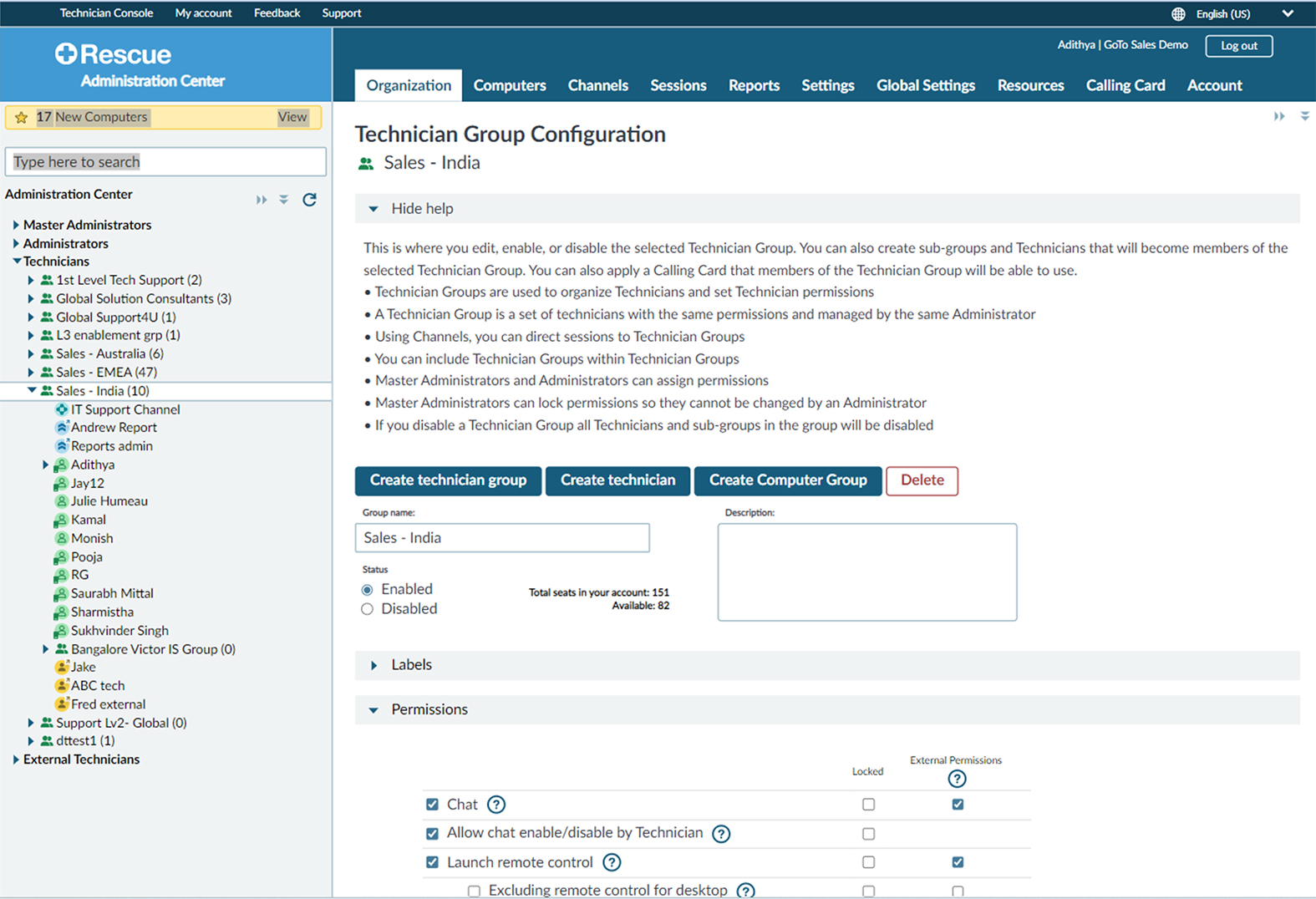
Task: Open help for Excluding remote control desktop
Action: click(x=746, y=891)
